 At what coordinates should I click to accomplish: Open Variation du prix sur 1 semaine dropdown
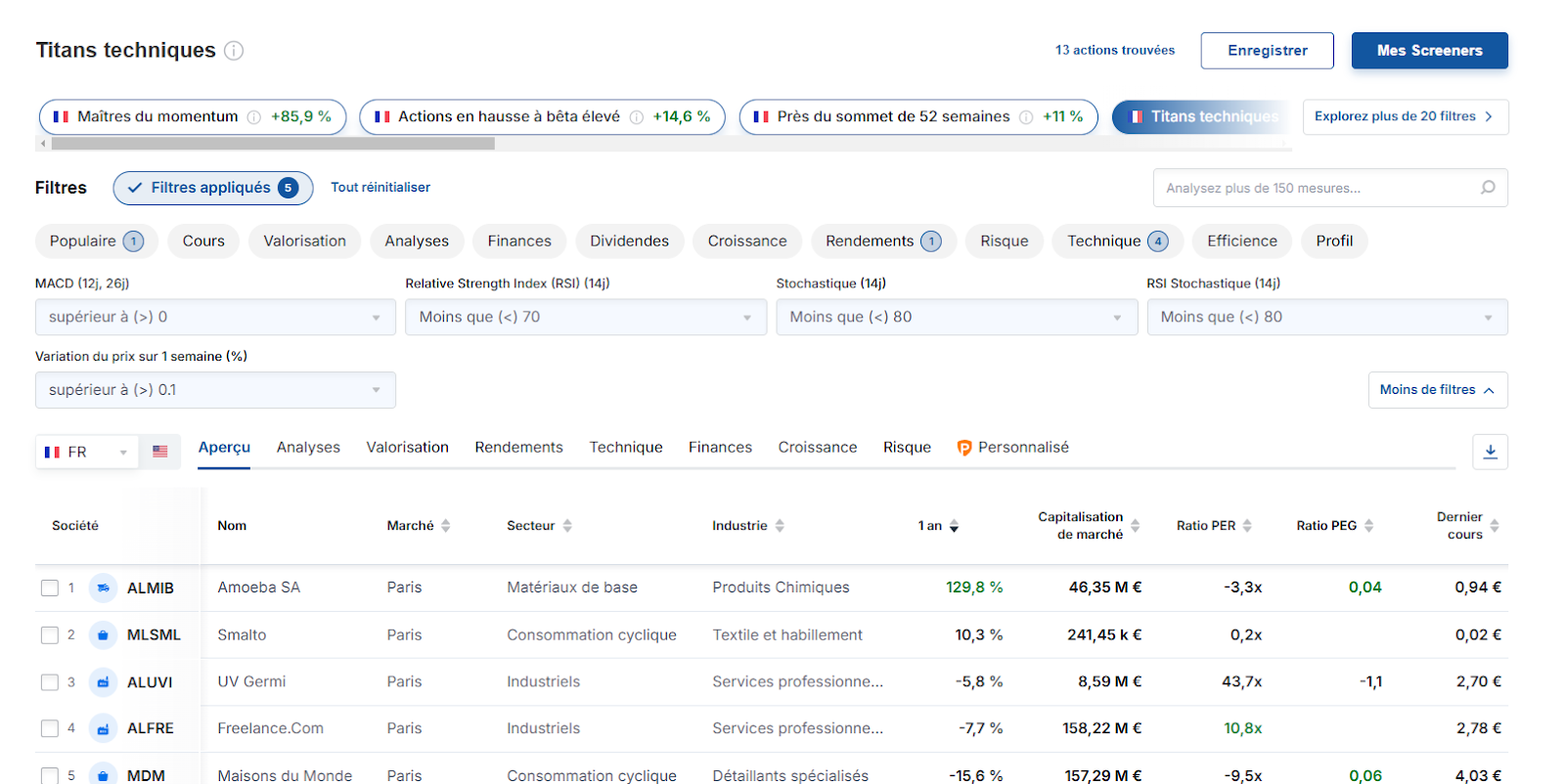215,390
